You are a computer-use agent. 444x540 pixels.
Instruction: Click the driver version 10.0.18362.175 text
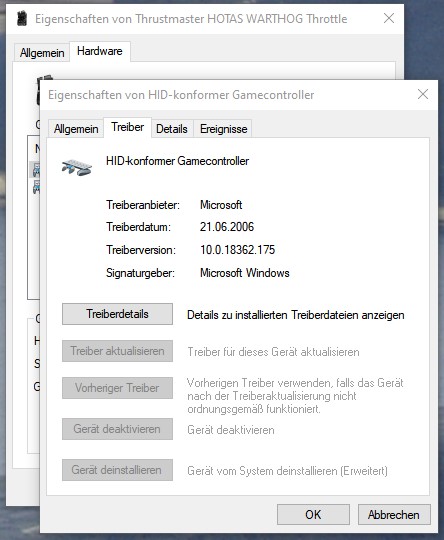[x=238, y=250]
